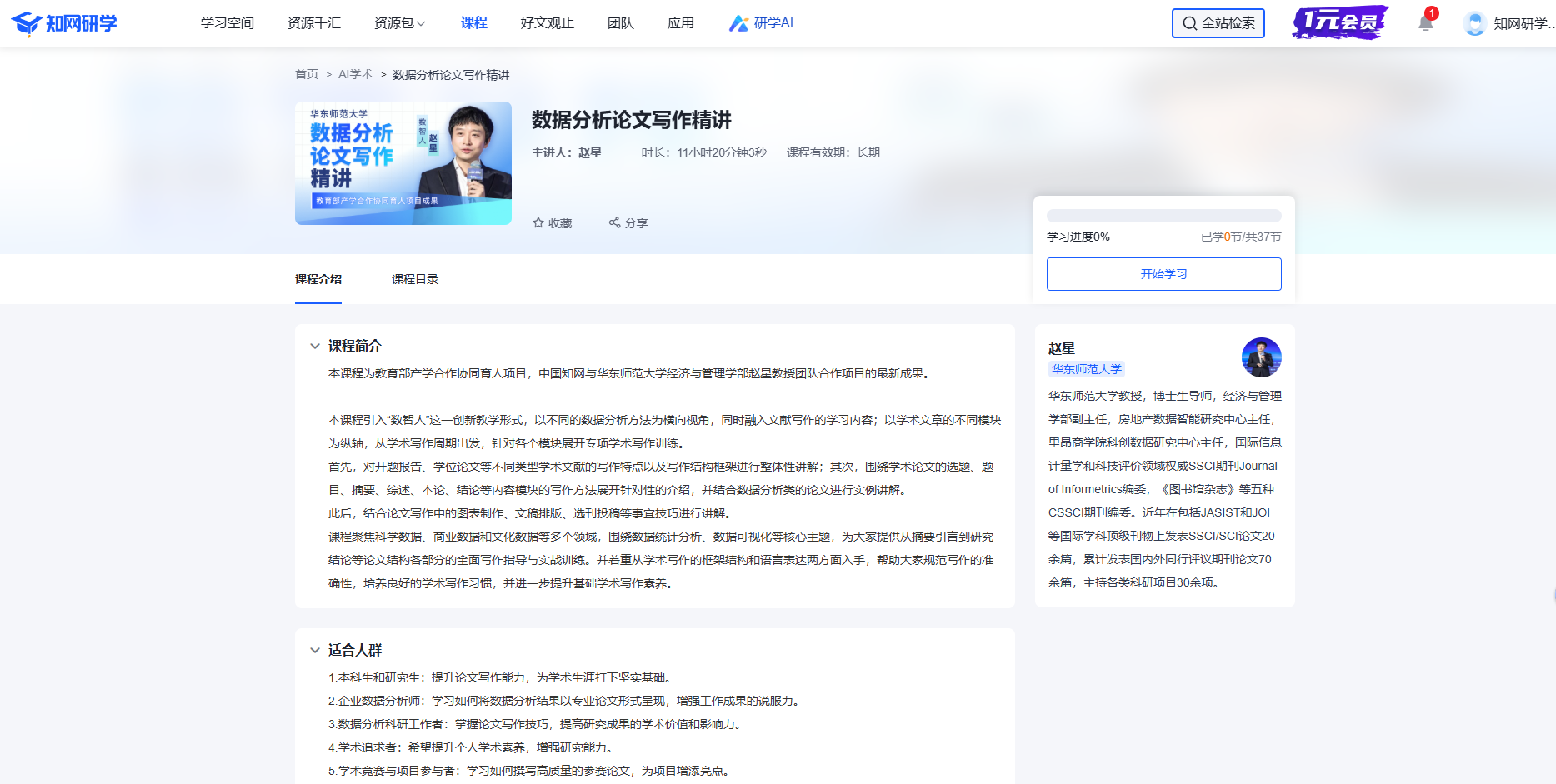Click the course cover thumbnail

pyautogui.click(x=403, y=163)
